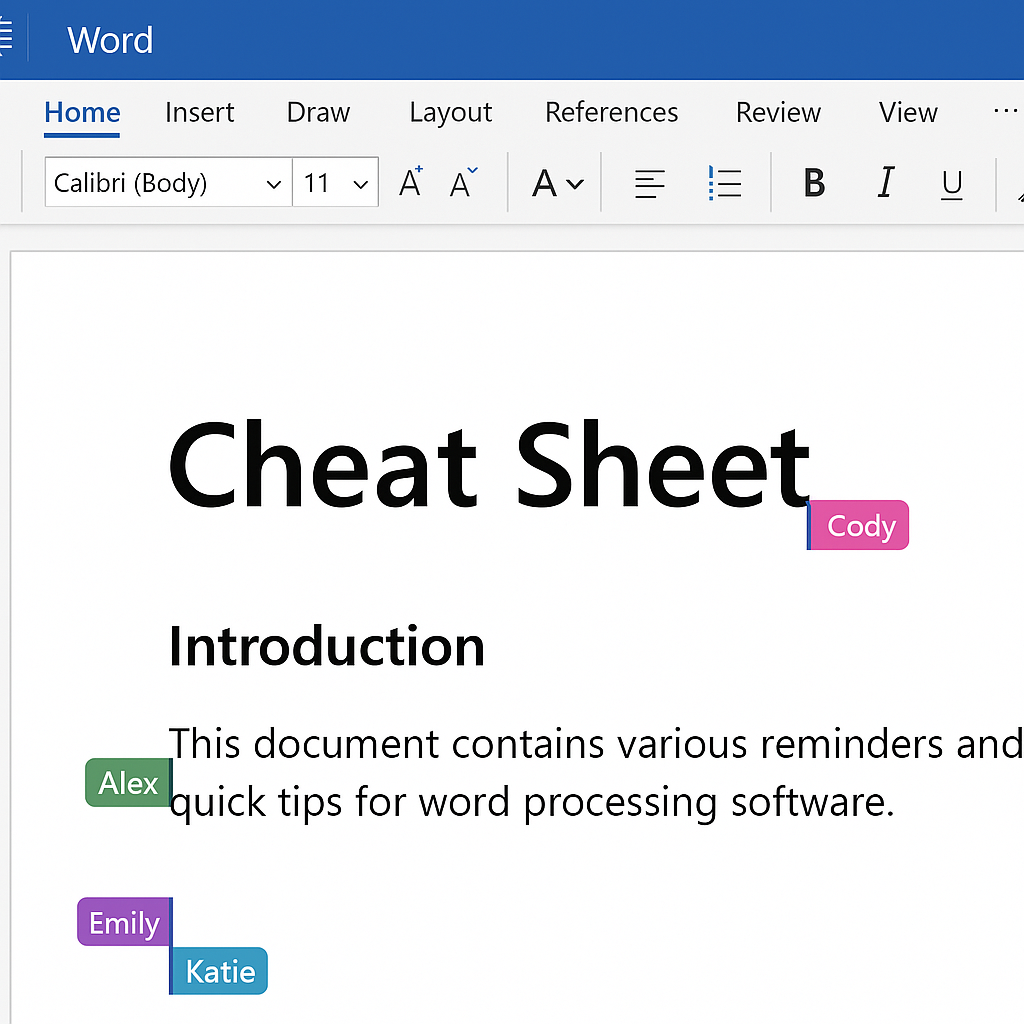The image size is (1024, 1024).
Task: Click the font size 11 field
Action: [x=335, y=182]
